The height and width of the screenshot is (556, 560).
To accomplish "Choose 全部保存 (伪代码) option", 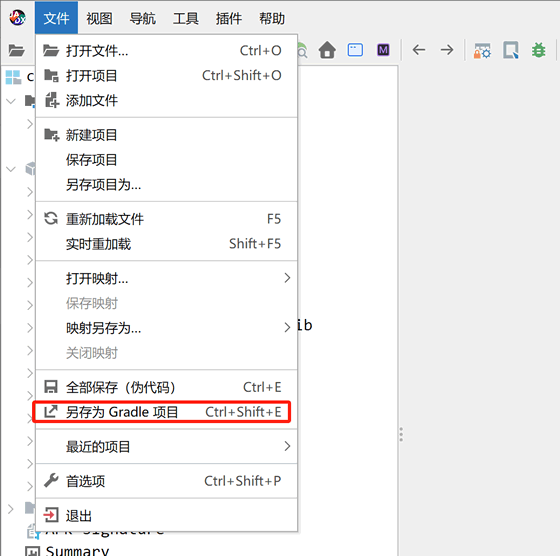I will tap(166, 387).
